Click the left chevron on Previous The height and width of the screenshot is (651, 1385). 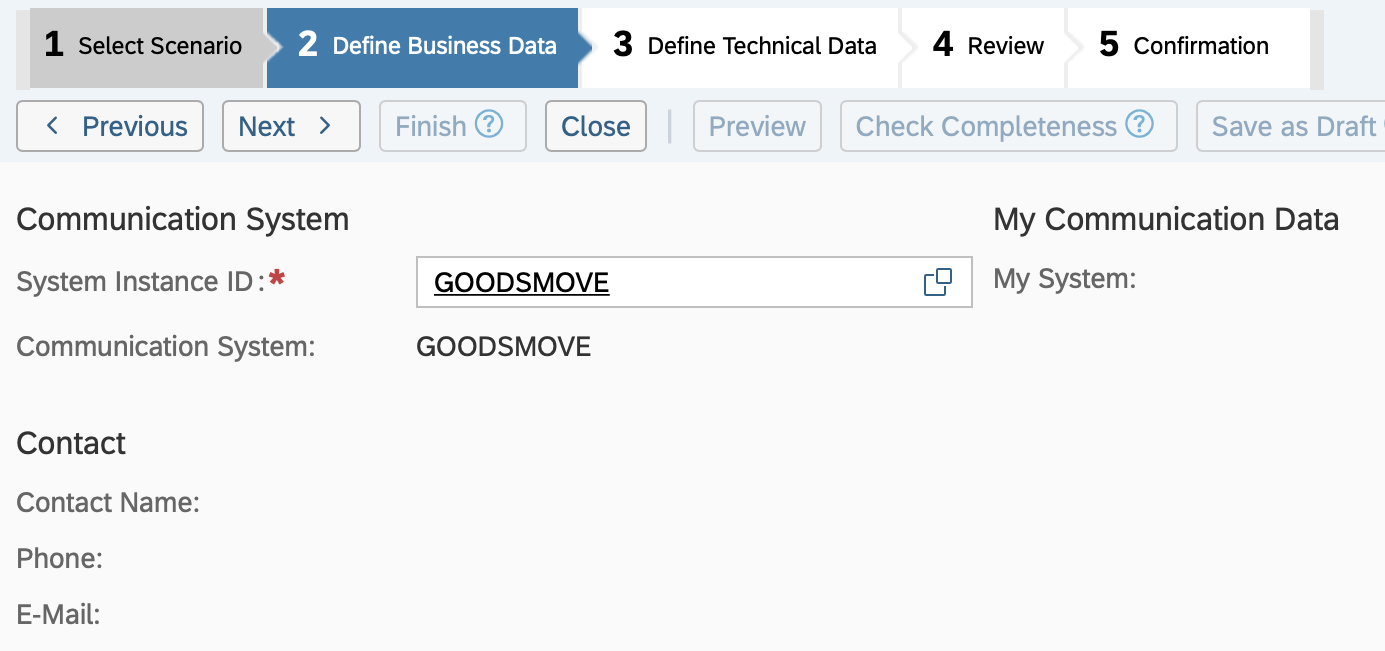(x=53, y=126)
